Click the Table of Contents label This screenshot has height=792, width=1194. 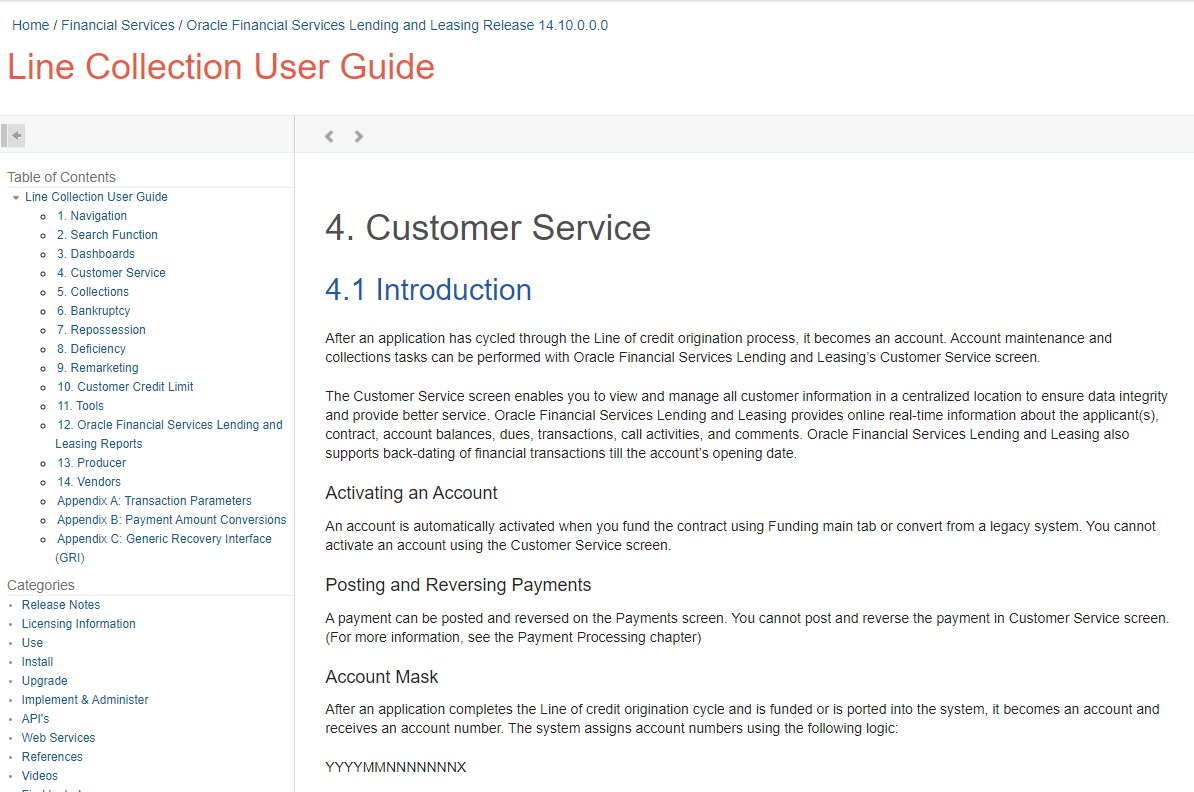(62, 177)
